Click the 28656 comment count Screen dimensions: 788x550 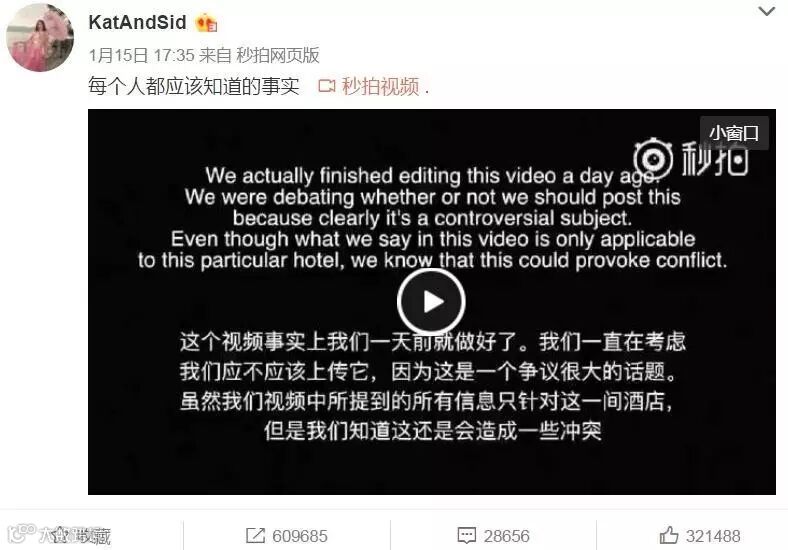click(x=507, y=536)
